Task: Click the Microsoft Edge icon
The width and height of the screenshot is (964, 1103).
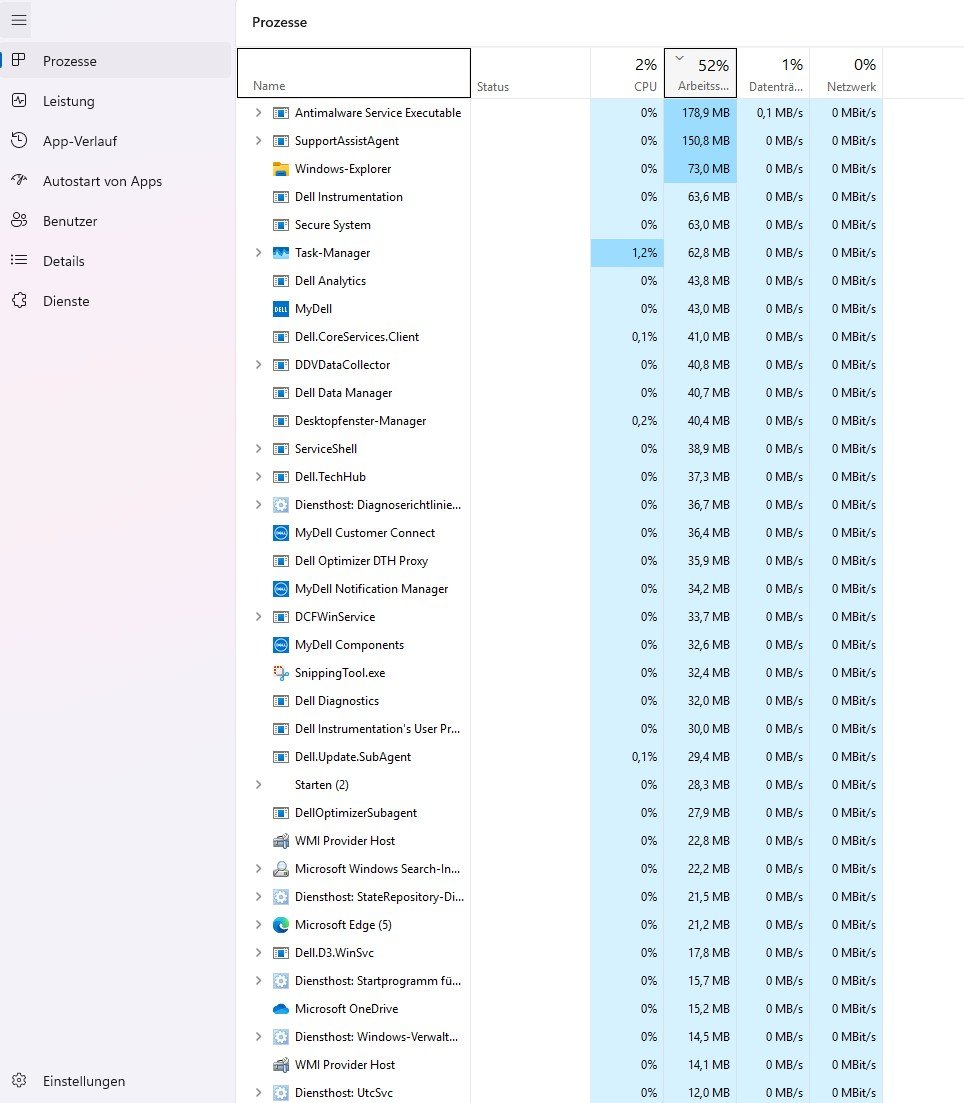Action: pos(281,924)
